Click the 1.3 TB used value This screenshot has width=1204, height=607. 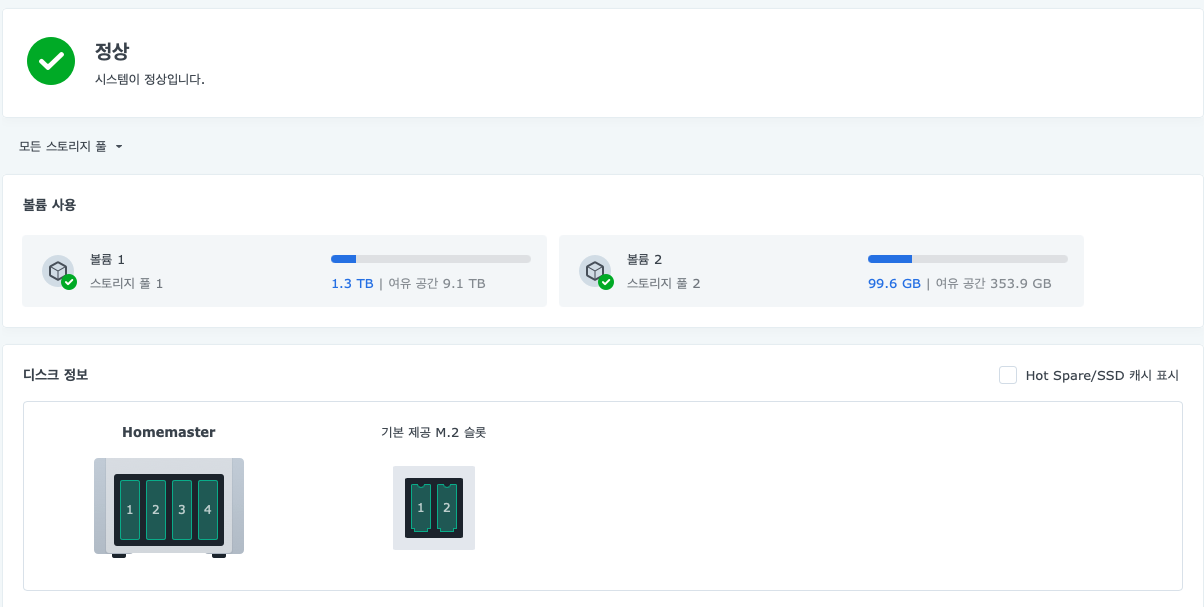(x=352, y=283)
